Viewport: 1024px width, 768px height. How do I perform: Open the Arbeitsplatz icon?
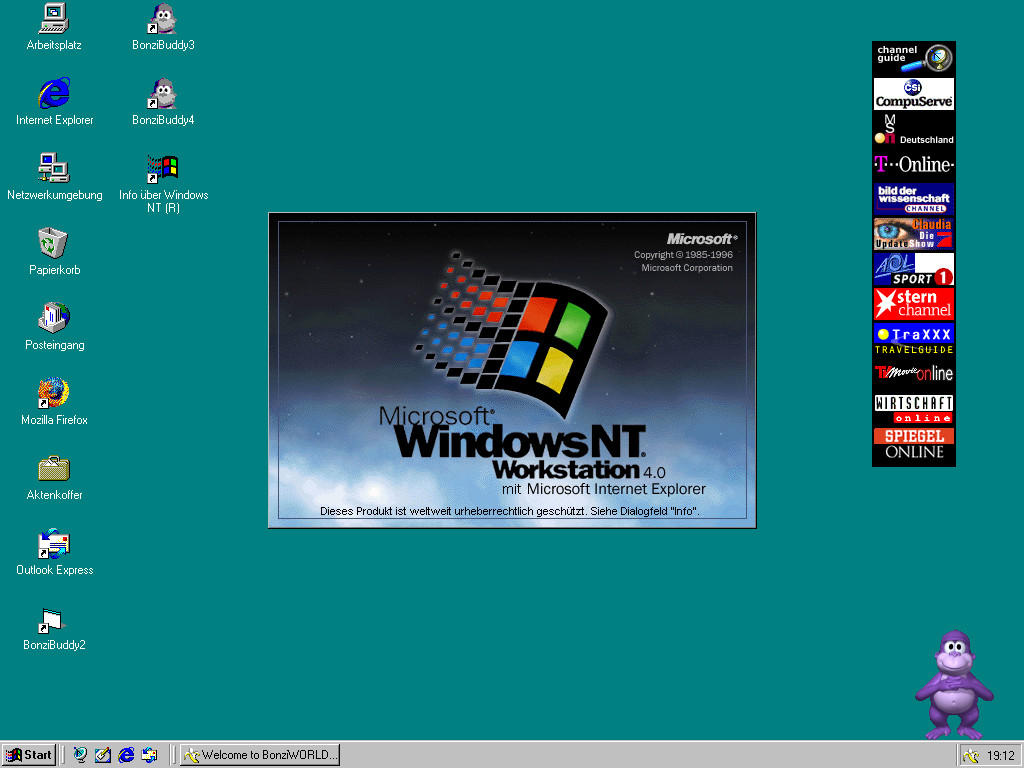[x=53, y=20]
